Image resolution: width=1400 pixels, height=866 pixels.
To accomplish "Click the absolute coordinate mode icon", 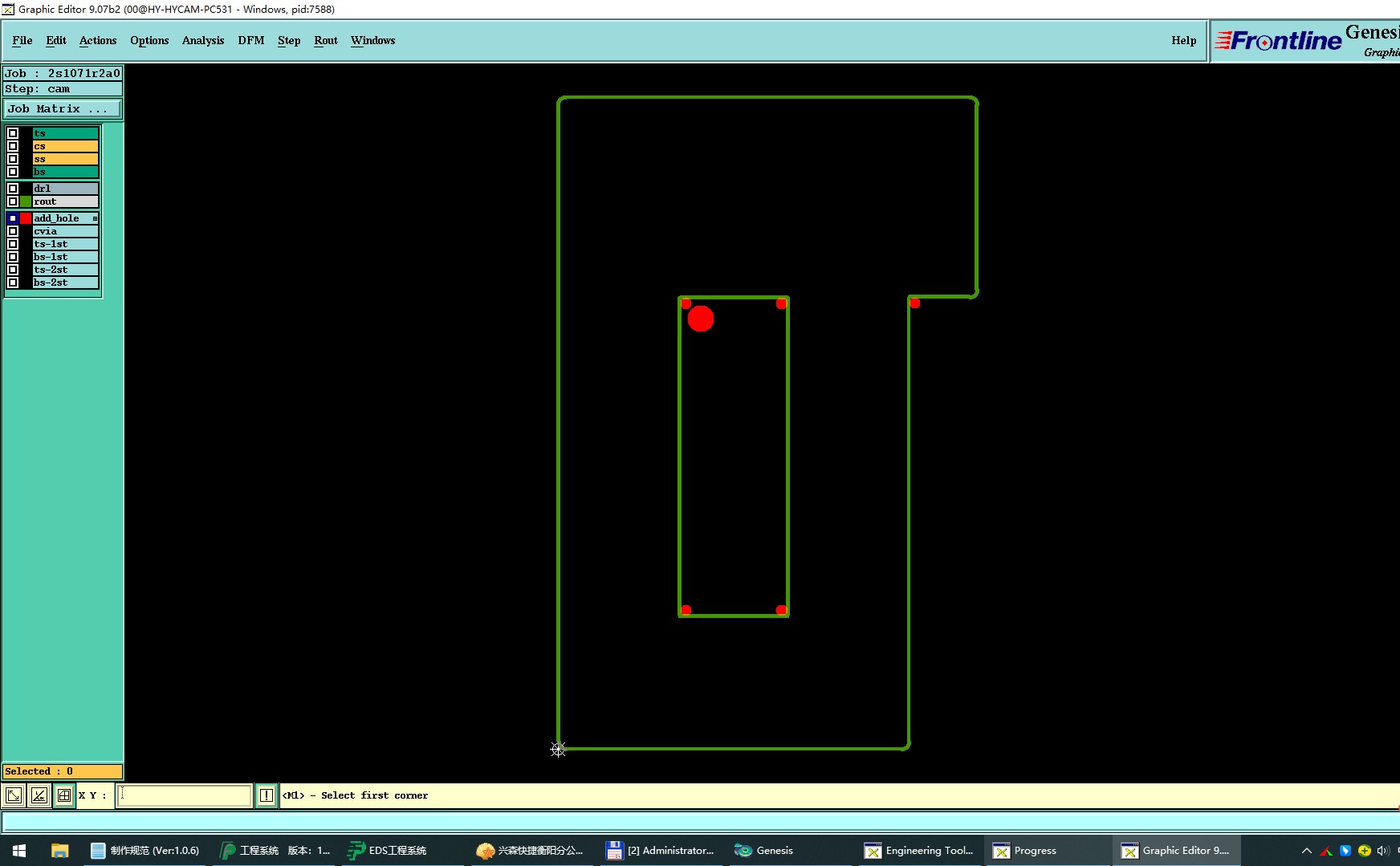I will pyautogui.click(x=14, y=795).
